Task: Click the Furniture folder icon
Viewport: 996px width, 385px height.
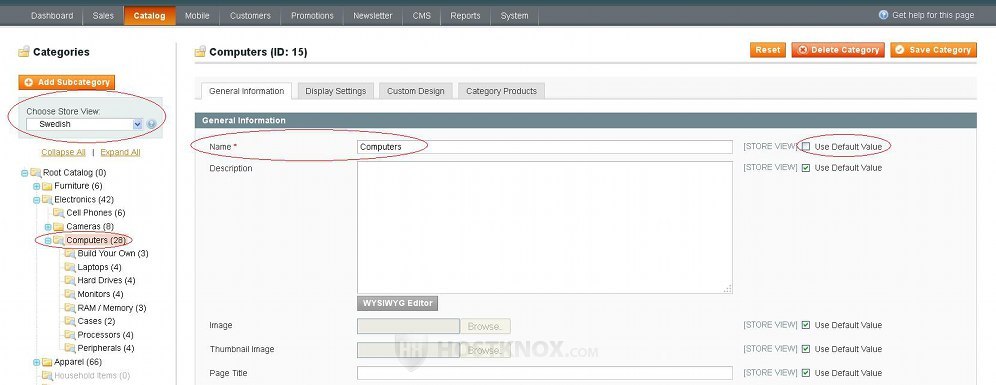Action: (47, 186)
